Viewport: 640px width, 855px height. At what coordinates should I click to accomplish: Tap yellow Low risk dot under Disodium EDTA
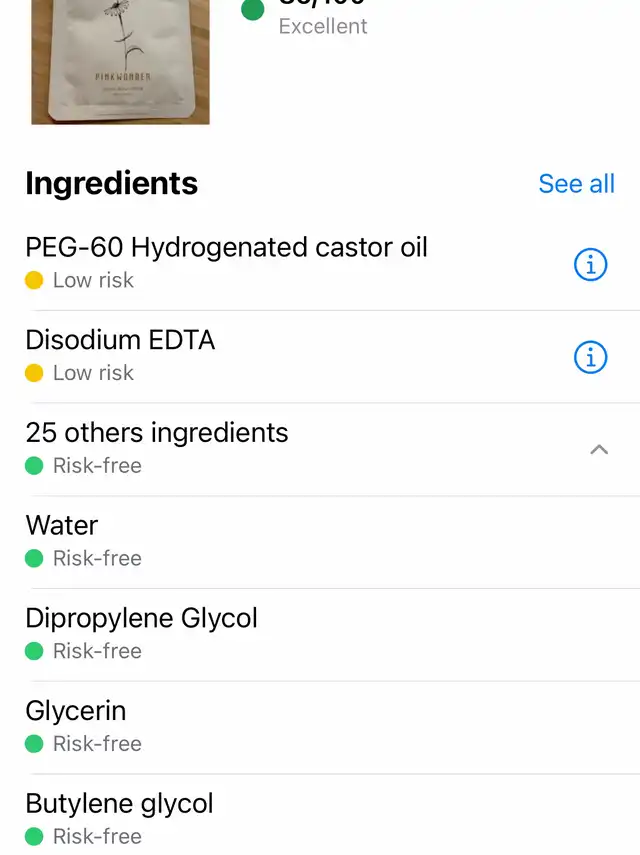(x=34, y=373)
